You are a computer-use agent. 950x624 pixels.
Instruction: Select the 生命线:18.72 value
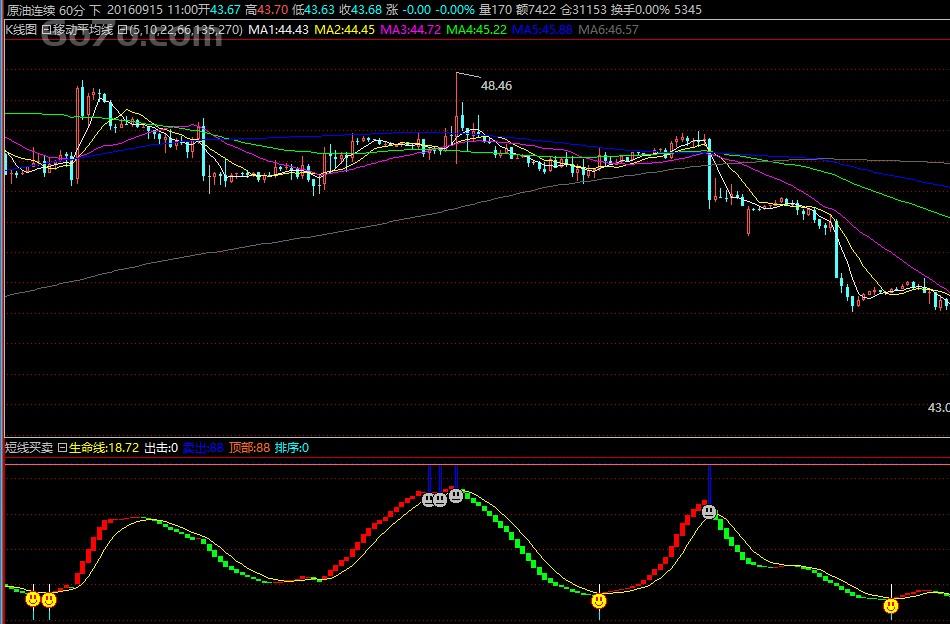(x=104, y=448)
